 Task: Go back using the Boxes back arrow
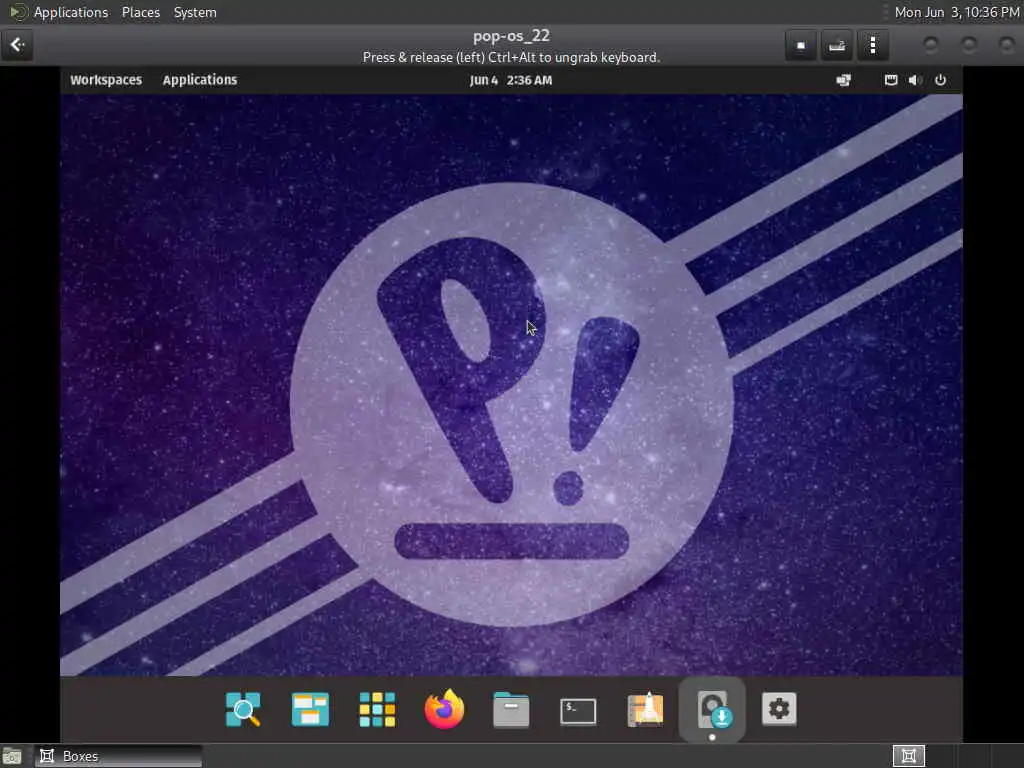(x=17, y=45)
